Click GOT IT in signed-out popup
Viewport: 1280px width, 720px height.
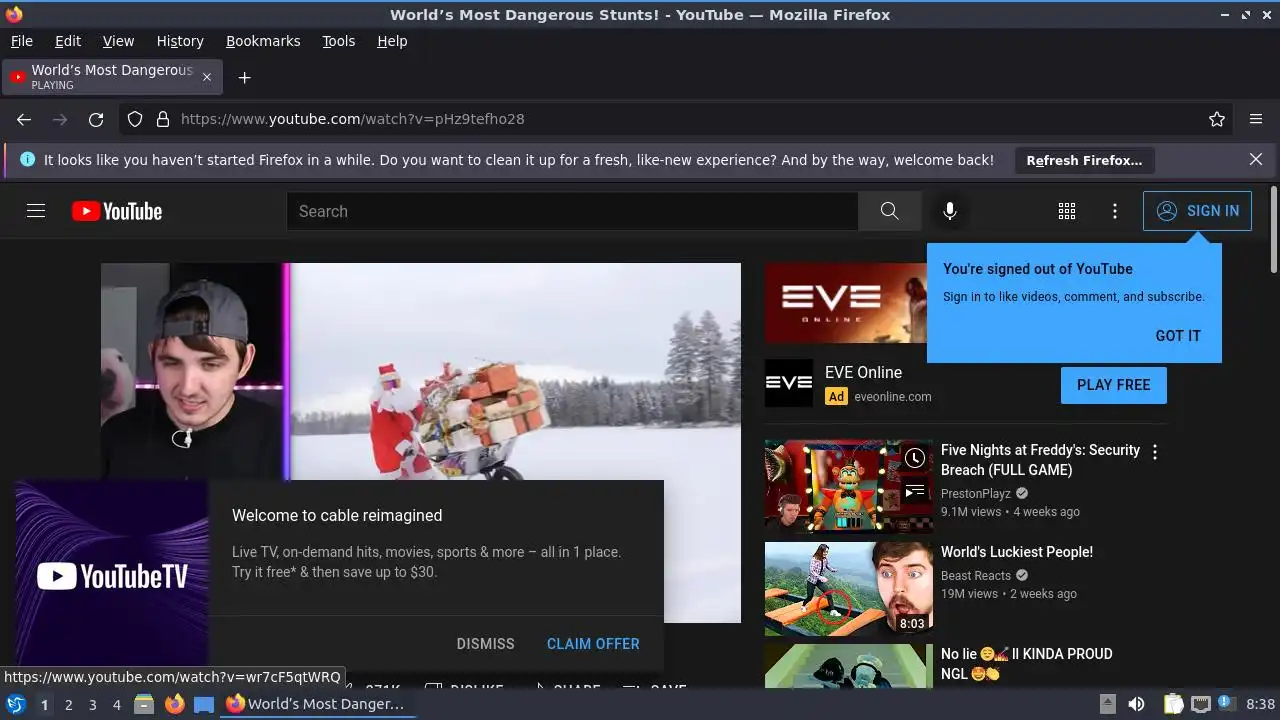tap(1178, 336)
